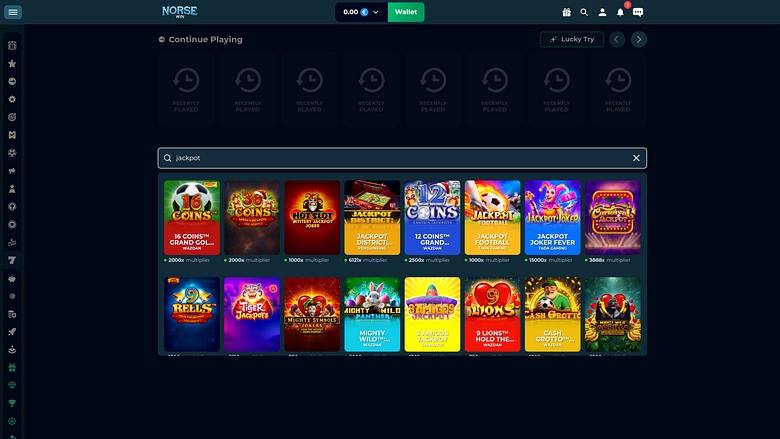Open Jackpot Joker Fever game
This screenshot has width=780, height=439.
coord(553,218)
